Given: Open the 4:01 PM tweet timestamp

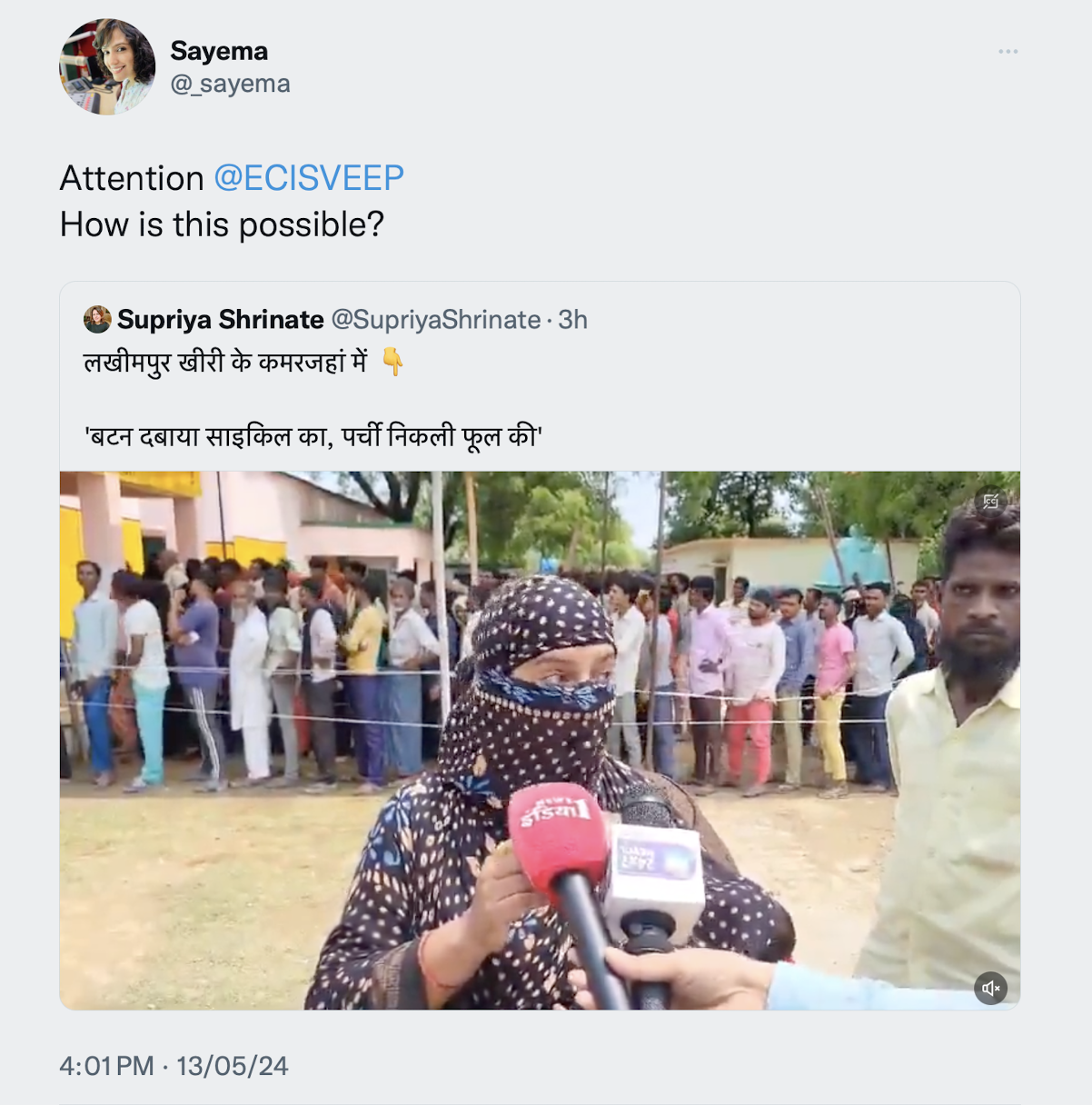Looking at the screenshot, I should 106,1066.
